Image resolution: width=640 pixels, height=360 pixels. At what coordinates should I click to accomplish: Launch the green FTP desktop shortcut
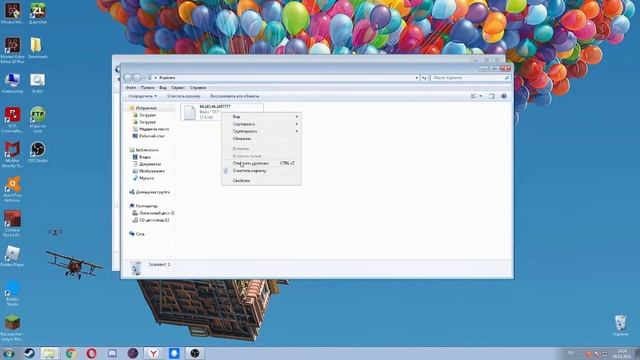point(38,120)
